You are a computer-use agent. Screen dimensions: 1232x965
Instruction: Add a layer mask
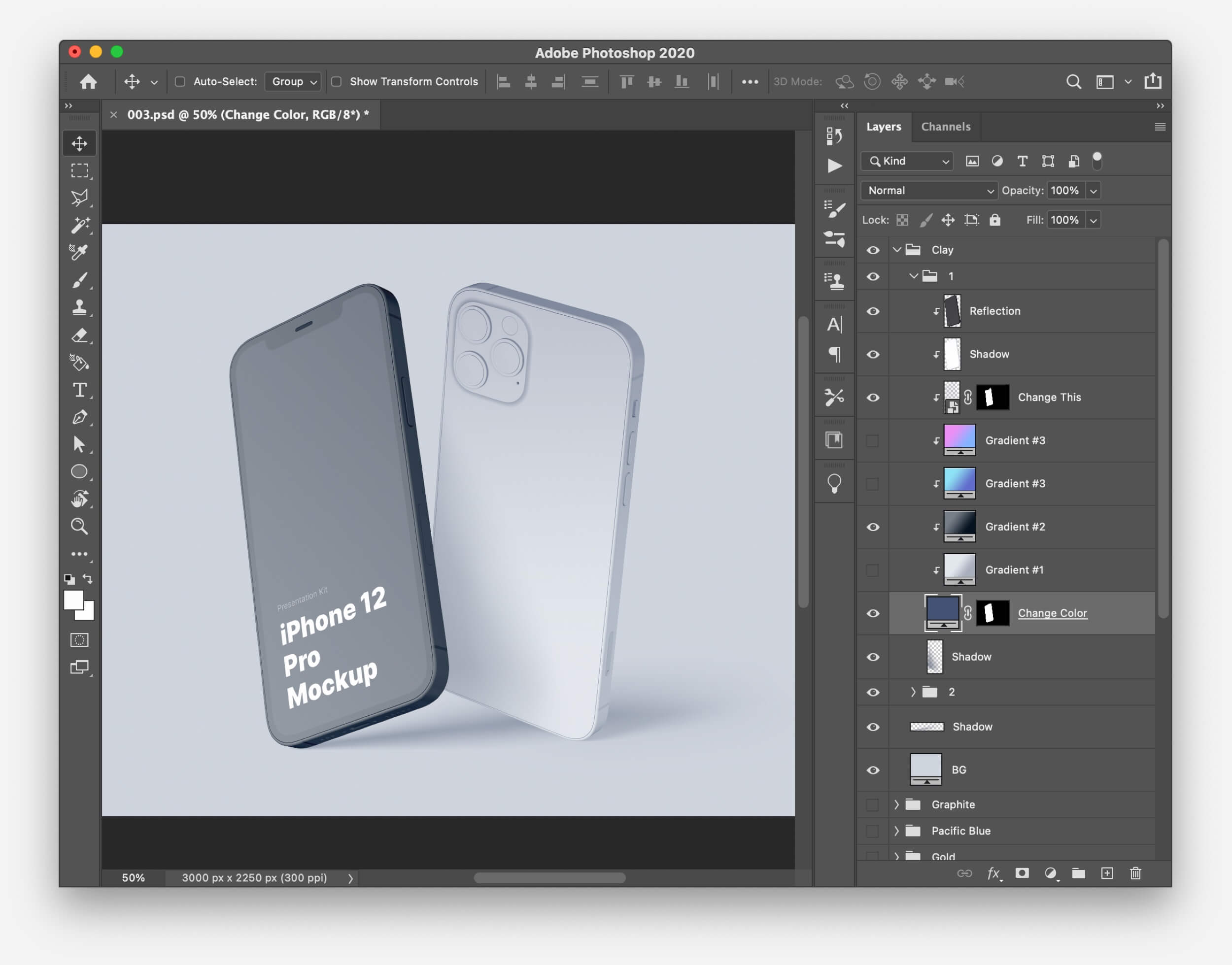(1022, 873)
